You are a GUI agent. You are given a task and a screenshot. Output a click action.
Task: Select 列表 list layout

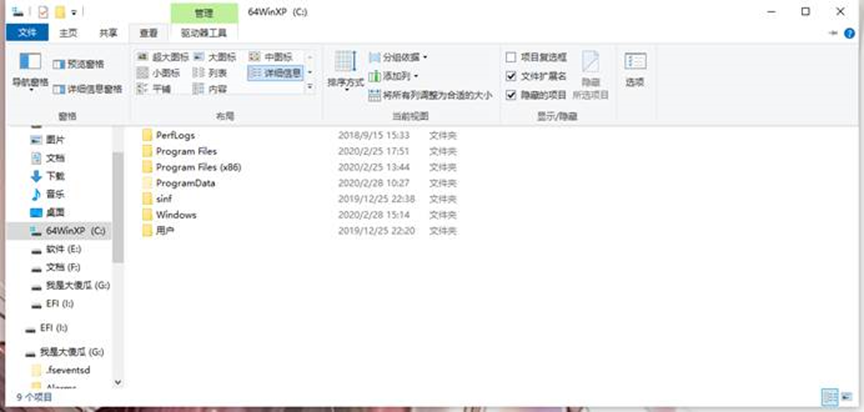click(x=210, y=73)
